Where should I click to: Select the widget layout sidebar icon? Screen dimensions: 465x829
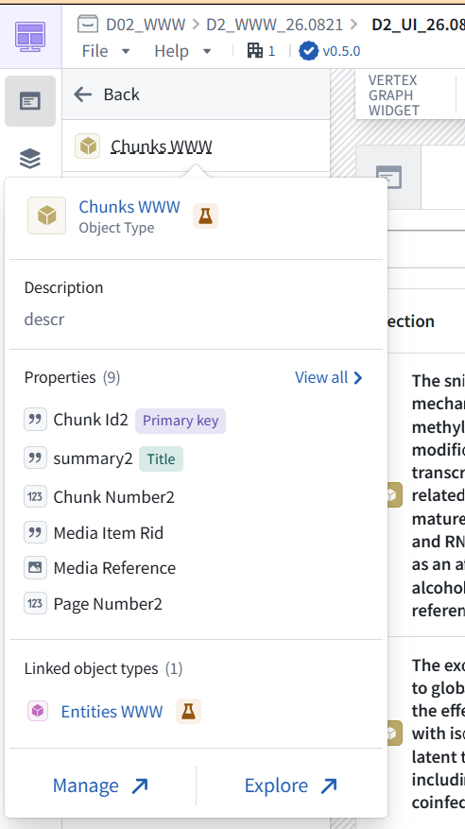coord(30,101)
